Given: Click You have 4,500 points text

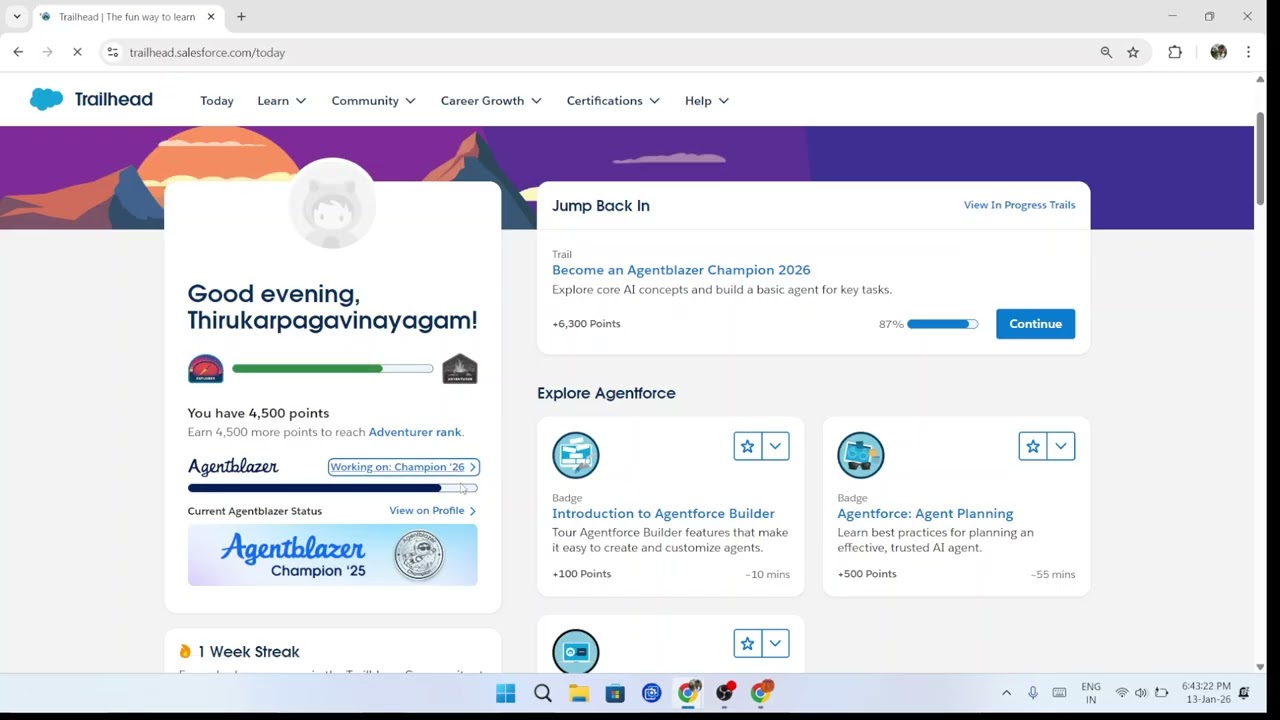Looking at the screenshot, I should tap(258, 413).
